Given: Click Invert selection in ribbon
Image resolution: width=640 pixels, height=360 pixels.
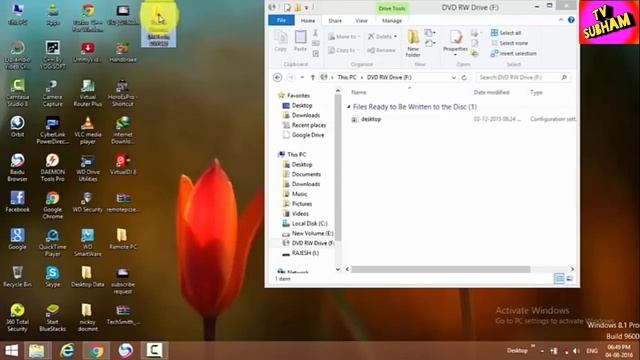Looking at the screenshot, I should pyautogui.click(x=513, y=53).
